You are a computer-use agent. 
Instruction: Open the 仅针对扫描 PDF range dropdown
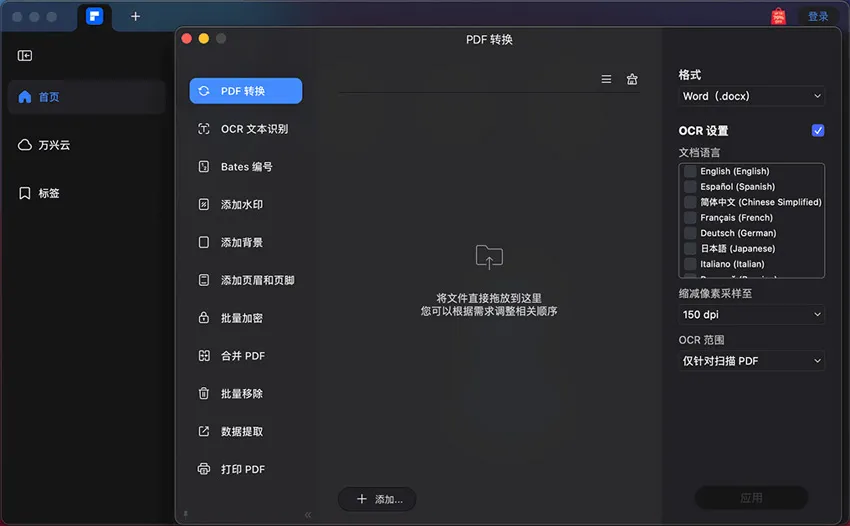click(x=751, y=360)
